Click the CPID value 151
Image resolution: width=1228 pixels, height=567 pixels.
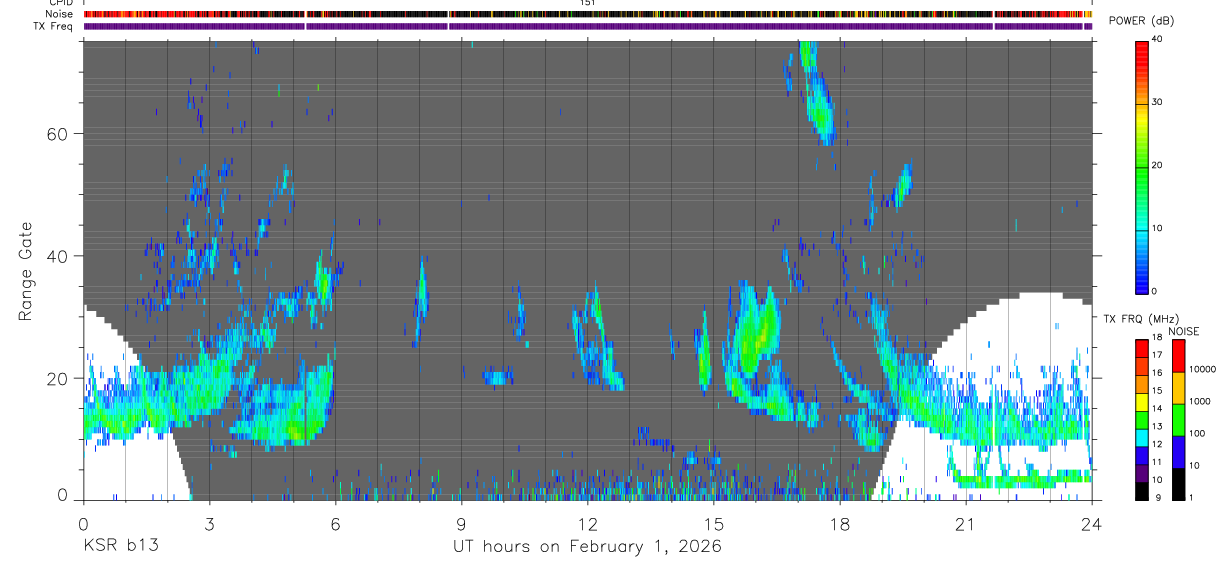(x=588, y=3)
